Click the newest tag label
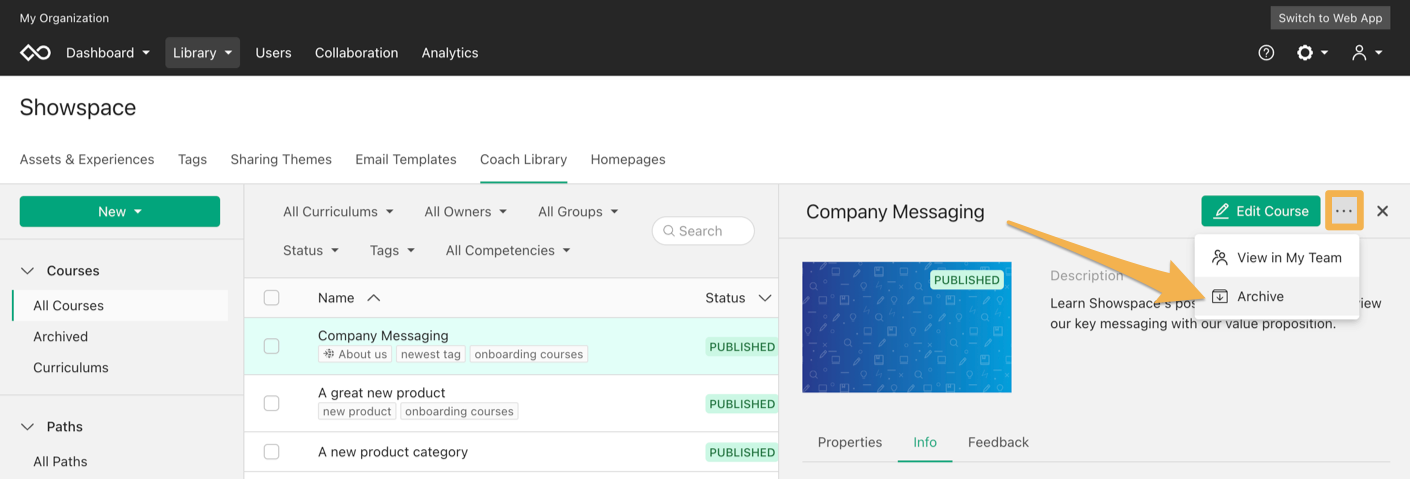Screen dimensions: 1410x479 click(x=431, y=354)
